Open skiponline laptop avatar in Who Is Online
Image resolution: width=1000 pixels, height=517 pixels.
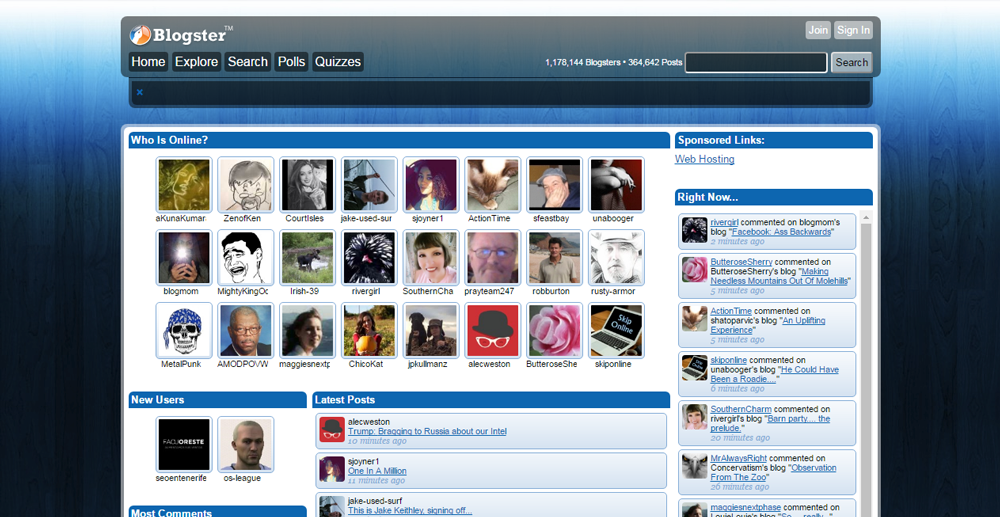(616, 330)
